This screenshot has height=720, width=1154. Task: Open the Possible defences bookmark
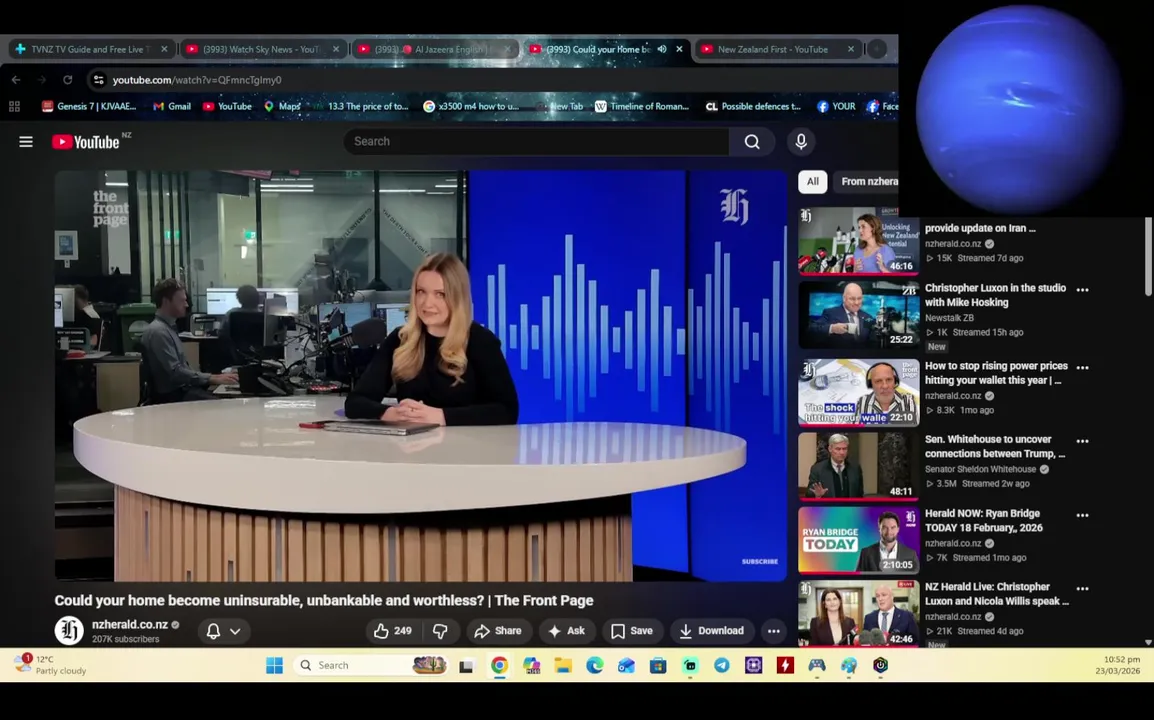click(x=753, y=106)
